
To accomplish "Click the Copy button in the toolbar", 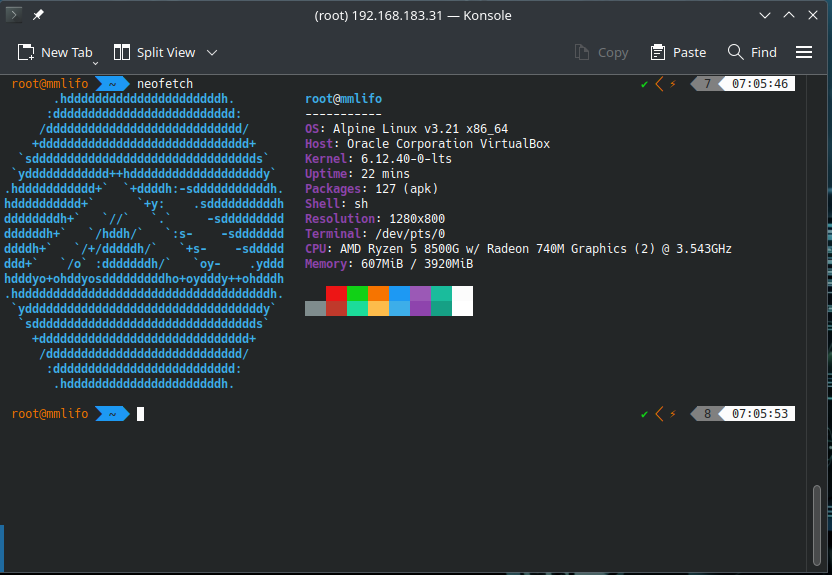I will (602, 52).
